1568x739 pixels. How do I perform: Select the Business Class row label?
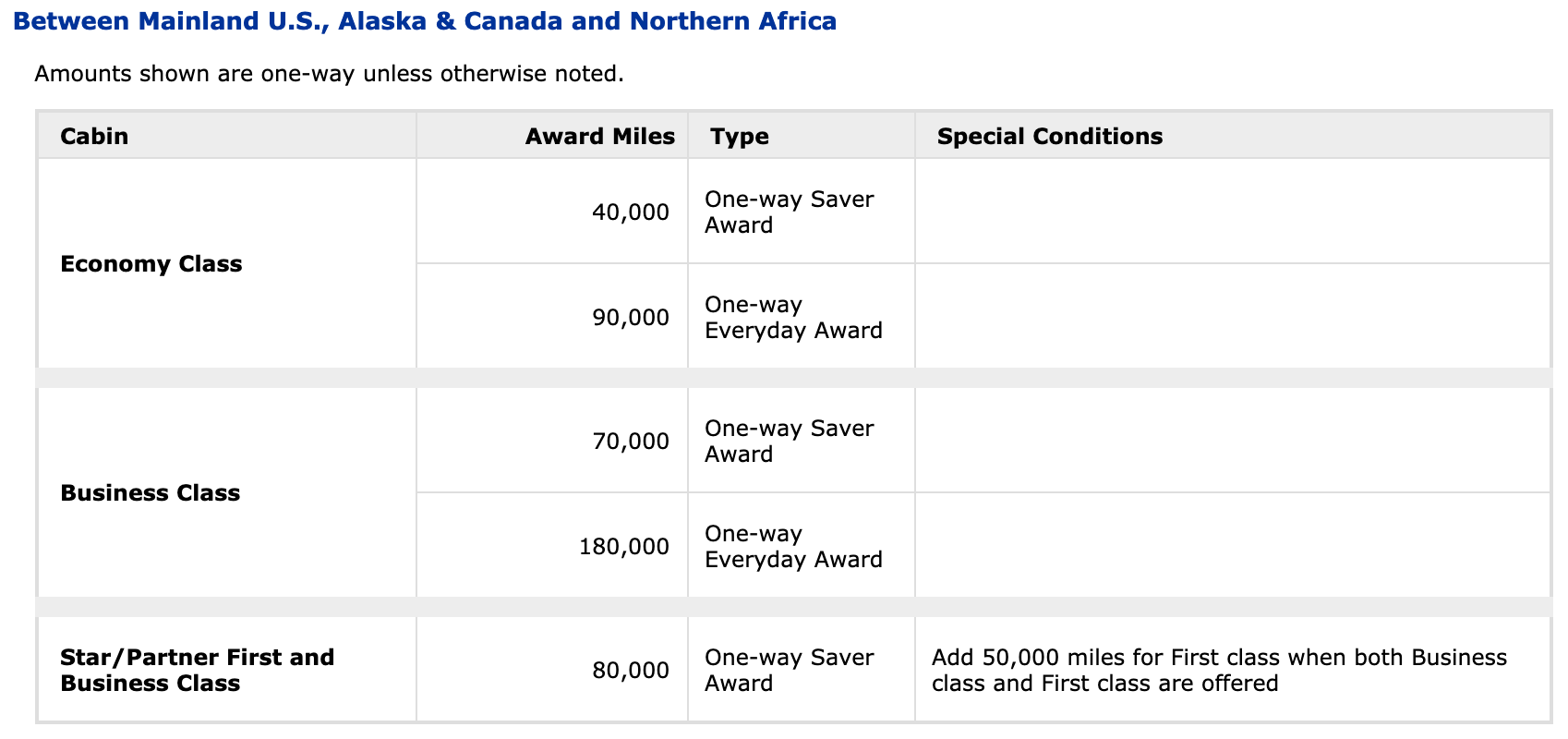click(151, 493)
